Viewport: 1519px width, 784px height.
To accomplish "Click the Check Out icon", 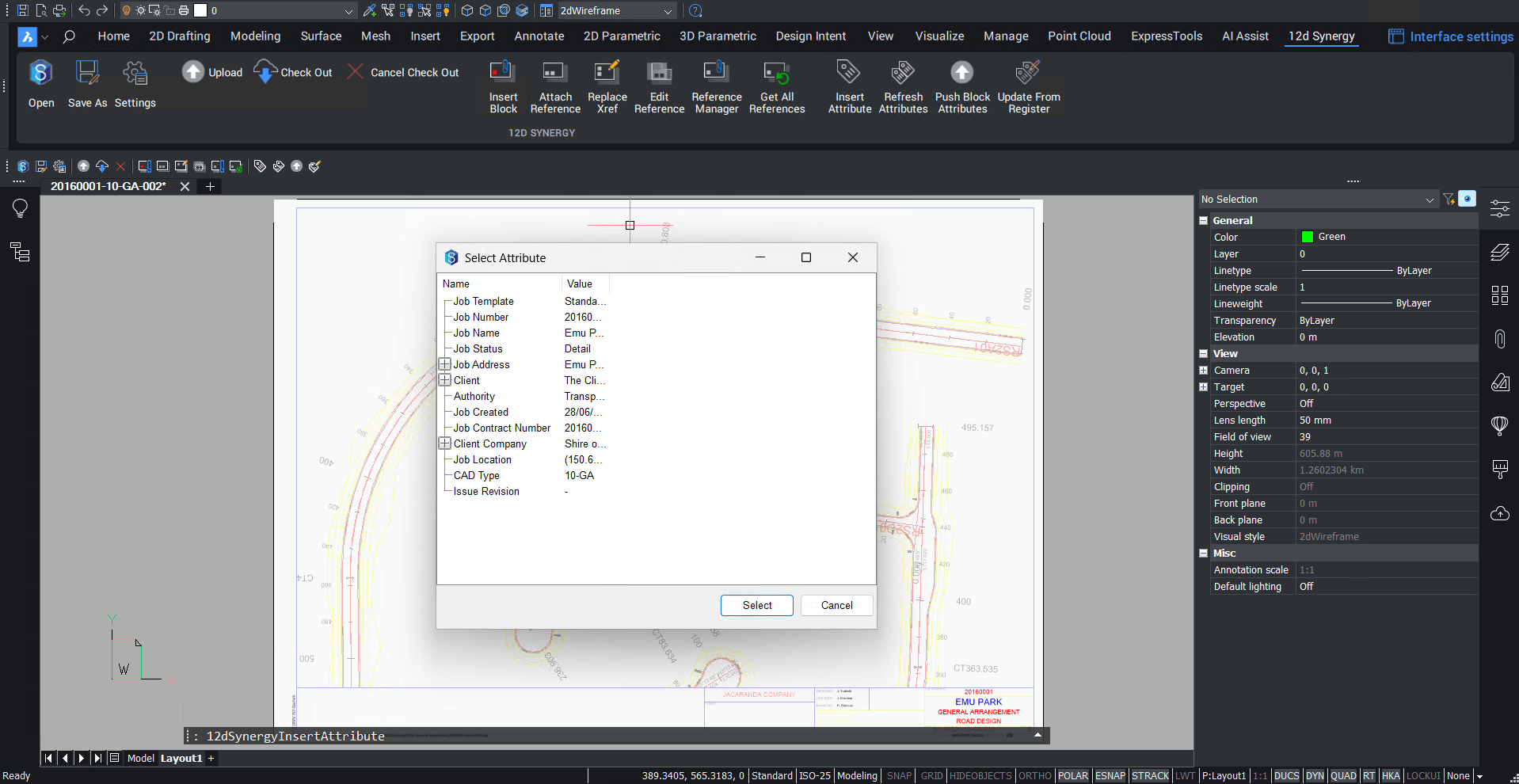I will coord(265,72).
